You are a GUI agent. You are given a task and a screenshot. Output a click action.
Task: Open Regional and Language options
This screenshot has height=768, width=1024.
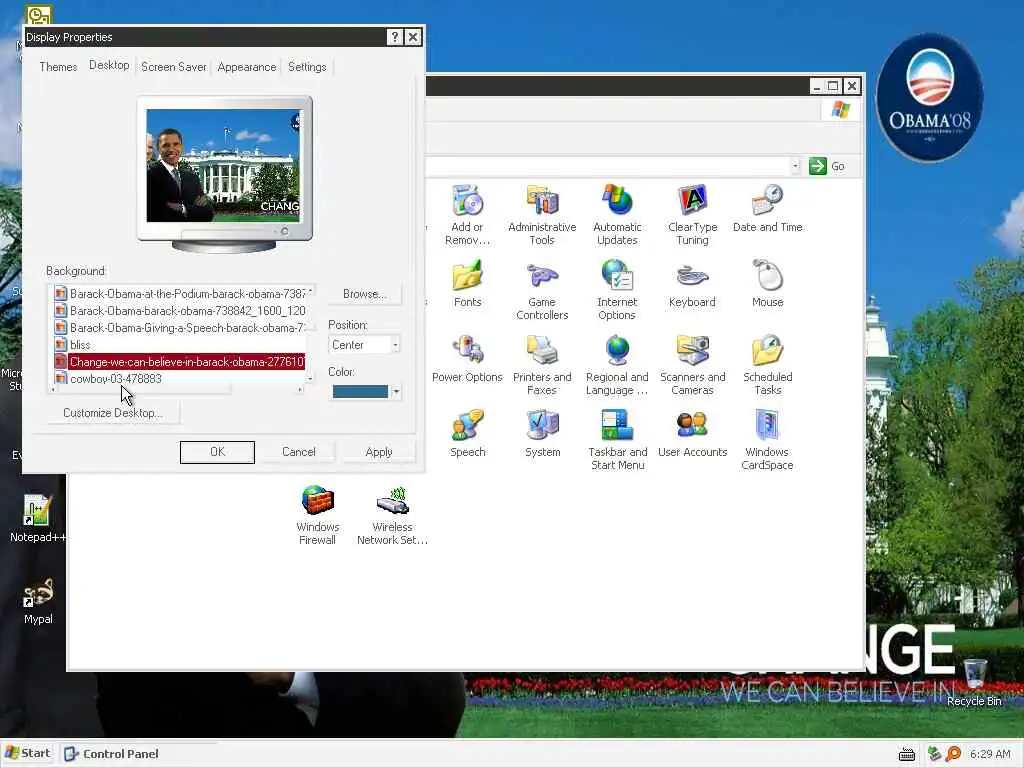pyautogui.click(x=617, y=364)
